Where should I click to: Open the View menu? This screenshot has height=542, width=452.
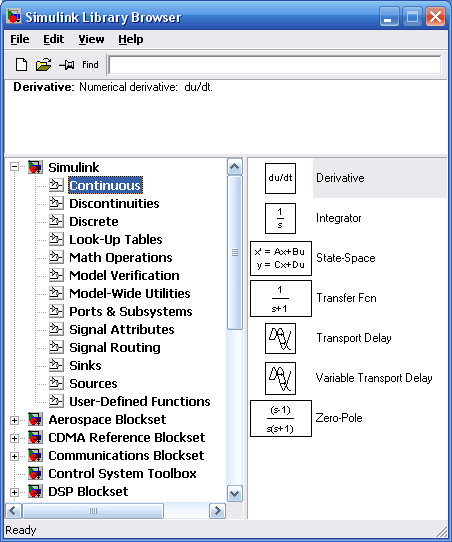click(91, 39)
